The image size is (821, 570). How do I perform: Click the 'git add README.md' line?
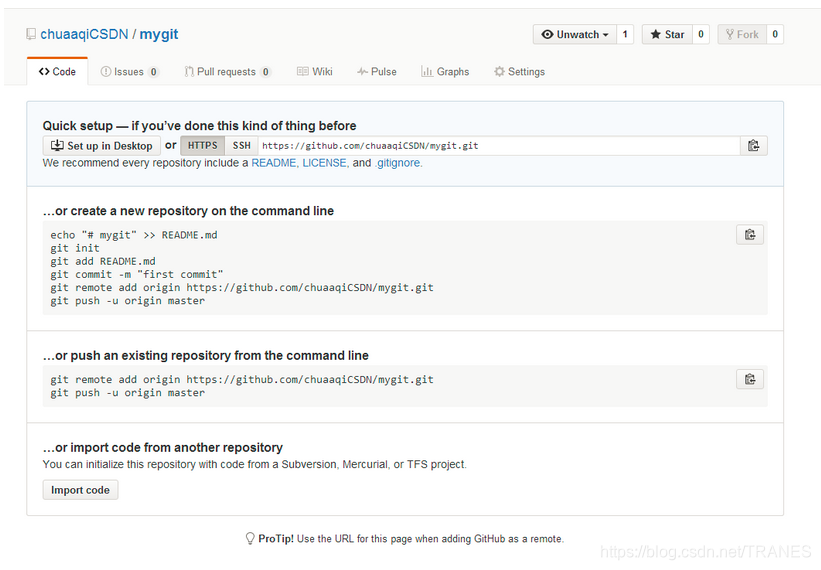(103, 261)
